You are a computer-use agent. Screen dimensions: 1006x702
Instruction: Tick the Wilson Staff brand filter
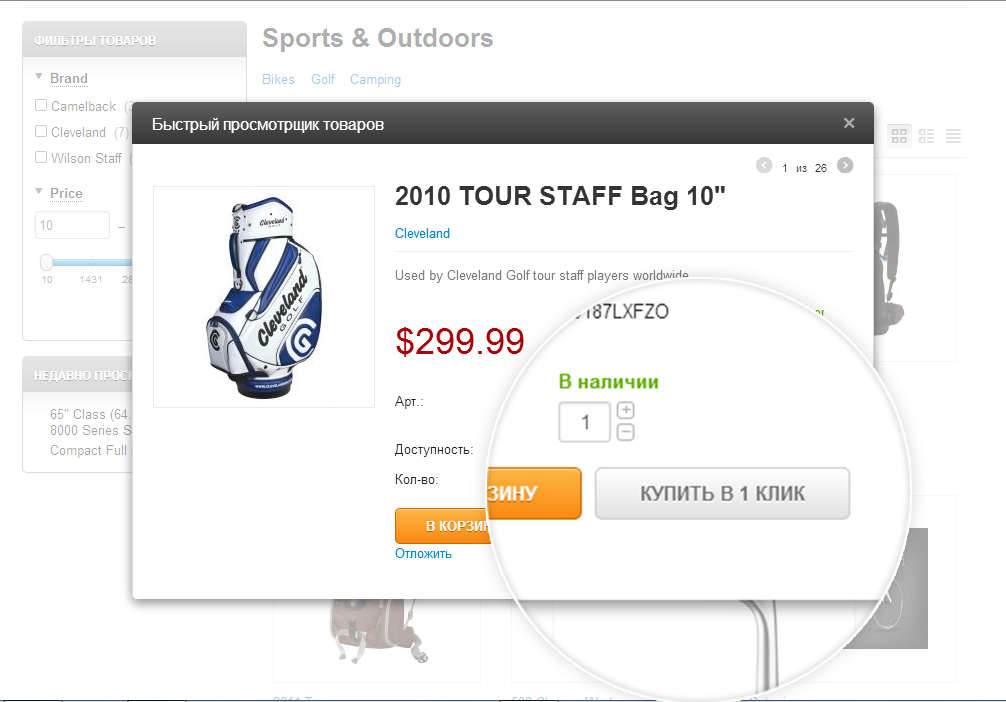point(41,157)
